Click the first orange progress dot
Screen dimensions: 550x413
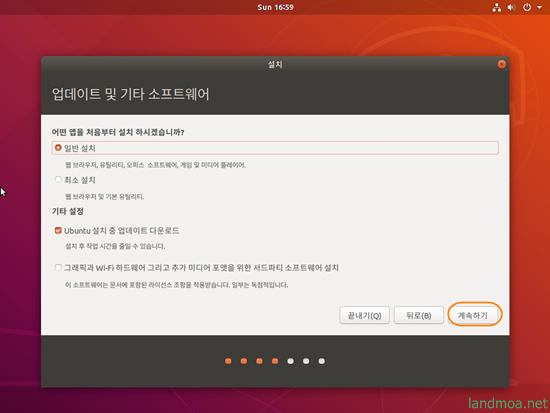[x=228, y=361]
